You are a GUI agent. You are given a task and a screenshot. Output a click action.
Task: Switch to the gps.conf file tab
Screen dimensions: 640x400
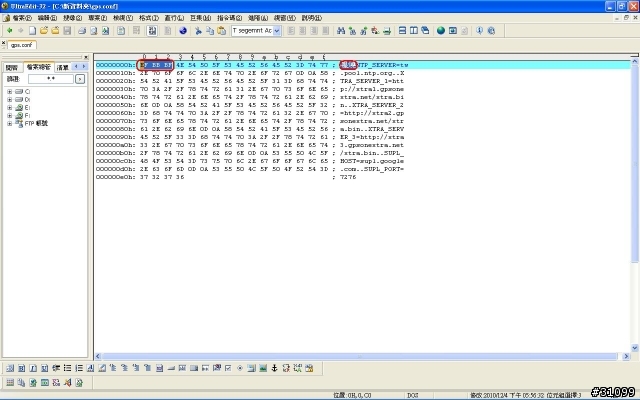point(22,45)
